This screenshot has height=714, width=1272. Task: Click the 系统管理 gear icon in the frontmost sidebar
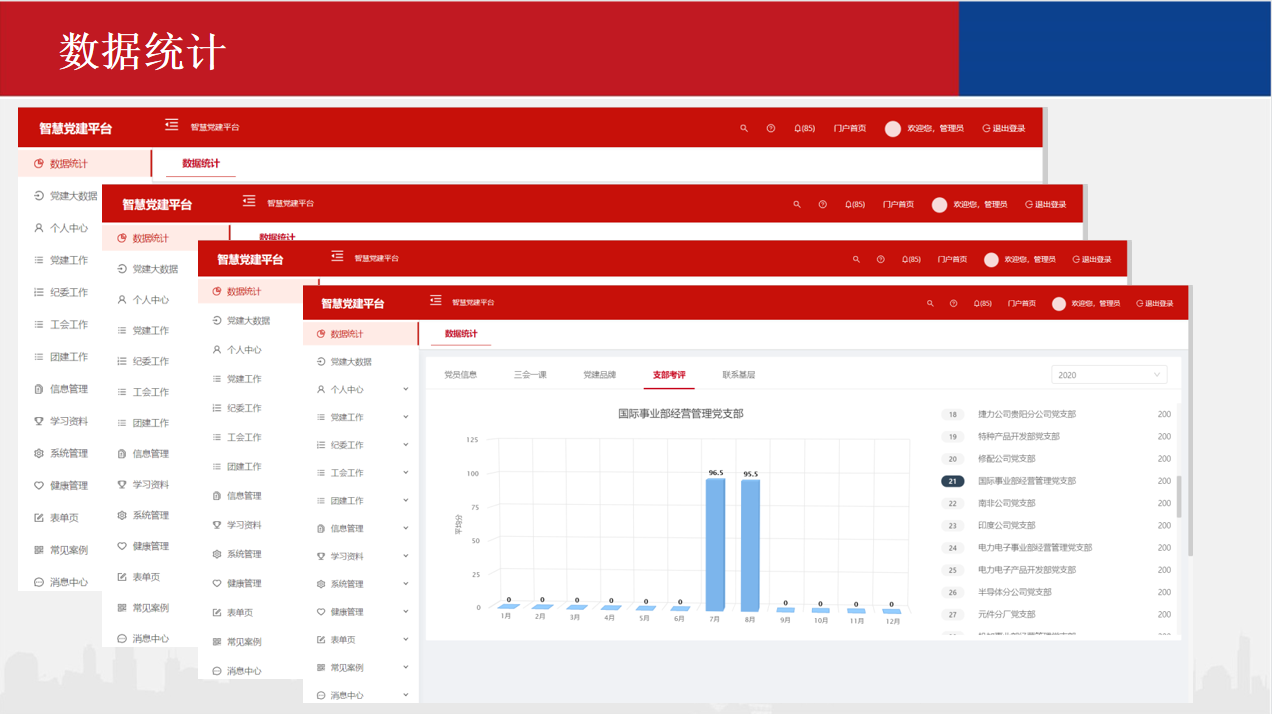(x=321, y=584)
